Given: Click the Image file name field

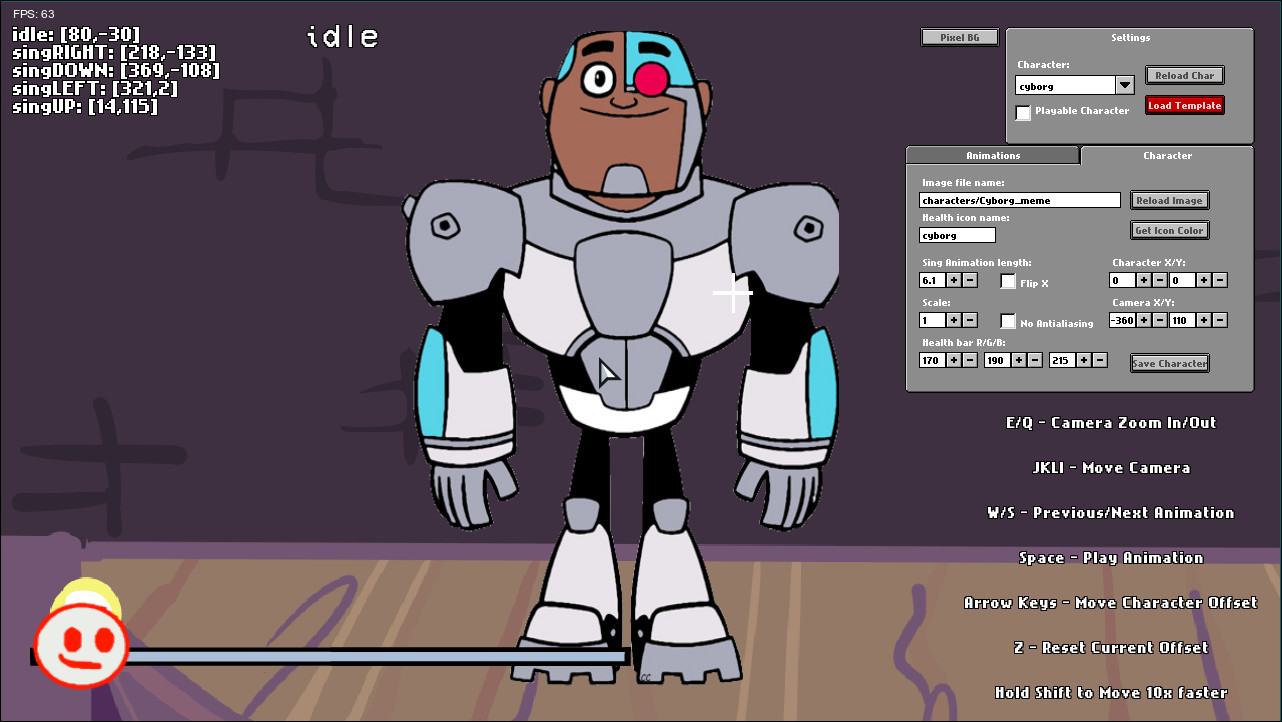Looking at the screenshot, I should (1020, 200).
